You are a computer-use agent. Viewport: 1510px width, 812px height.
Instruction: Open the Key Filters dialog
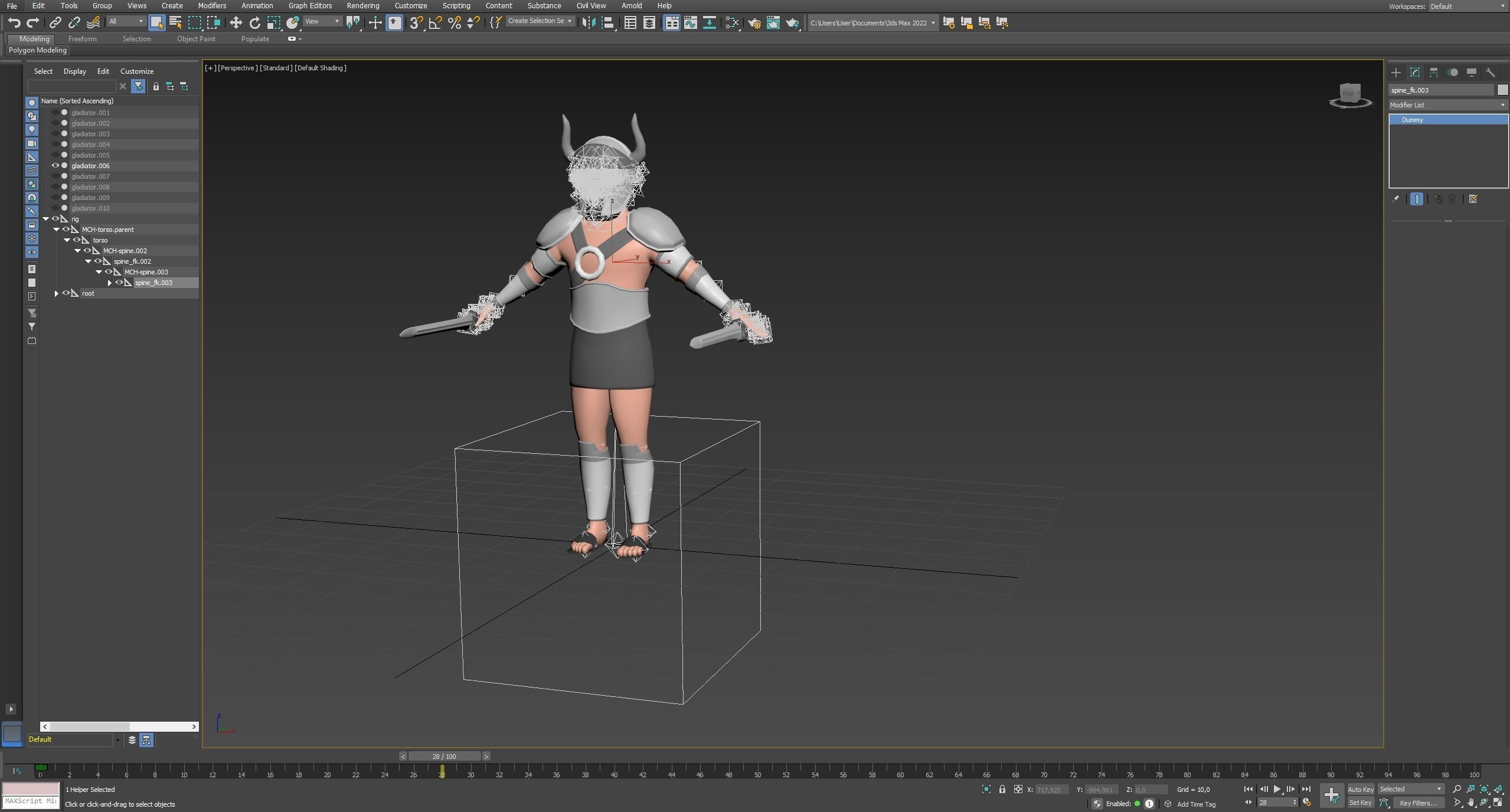point(1418,803)
